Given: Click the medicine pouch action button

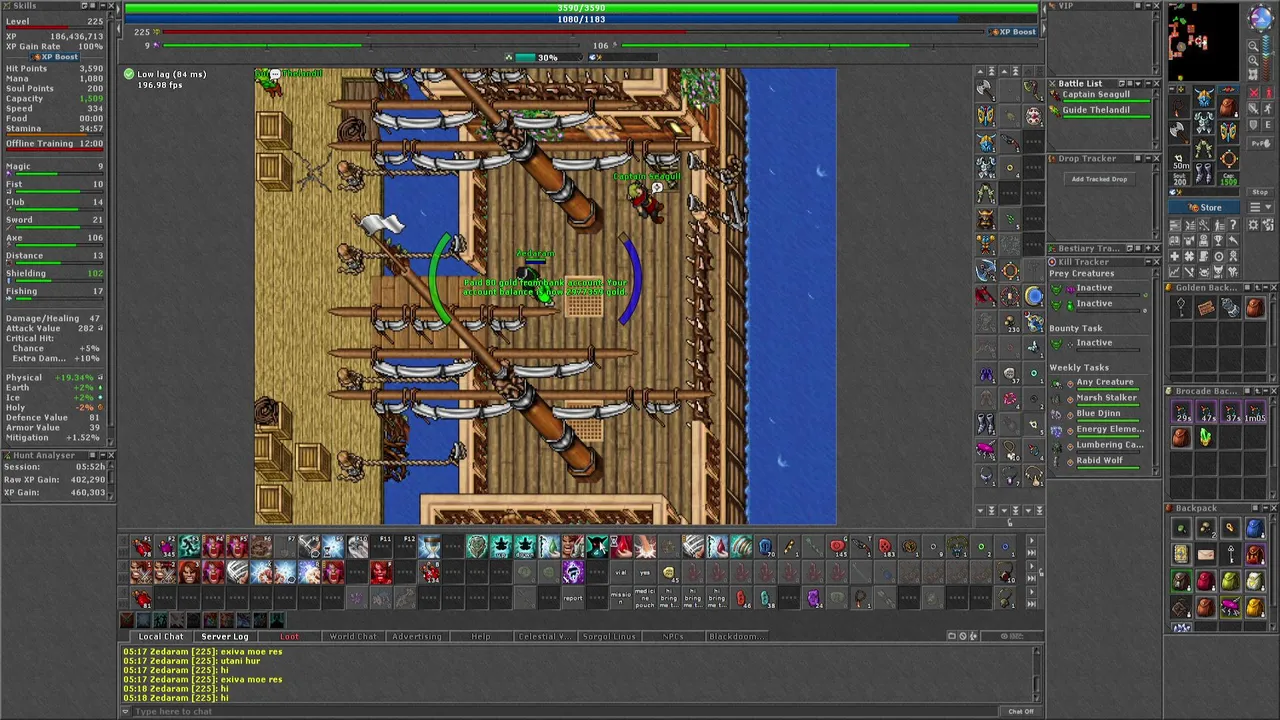Looking at the screenshot, I should coord(645,598).
